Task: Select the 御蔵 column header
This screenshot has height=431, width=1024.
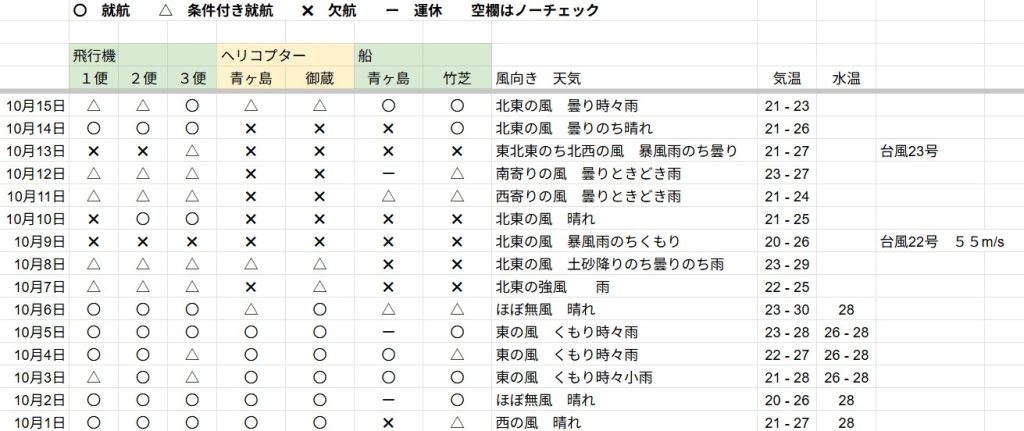Action: (x=319, y=78)
